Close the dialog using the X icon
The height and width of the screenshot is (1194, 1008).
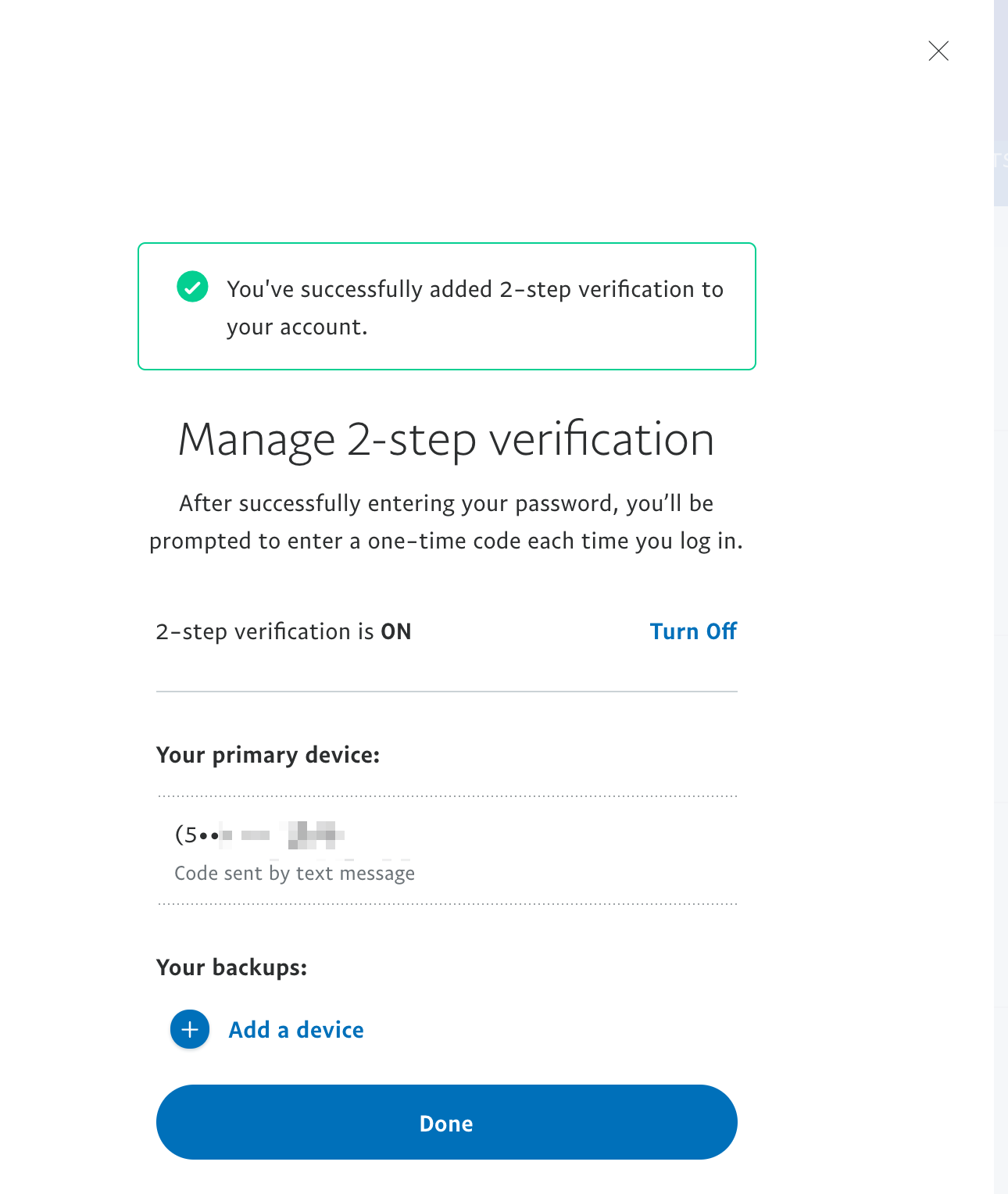(938, 51)
